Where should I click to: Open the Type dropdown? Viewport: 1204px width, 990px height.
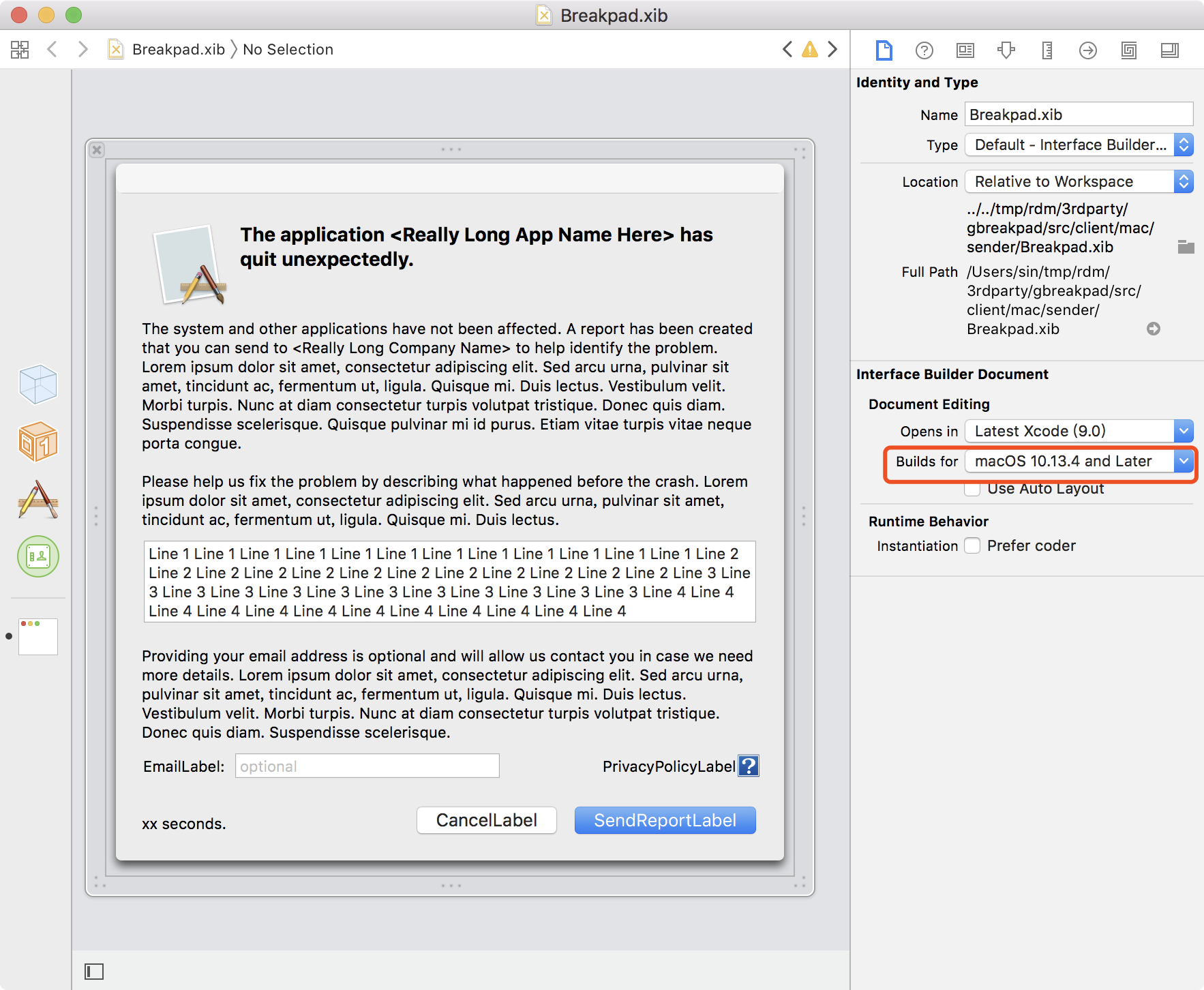(x=1079, y=145)
